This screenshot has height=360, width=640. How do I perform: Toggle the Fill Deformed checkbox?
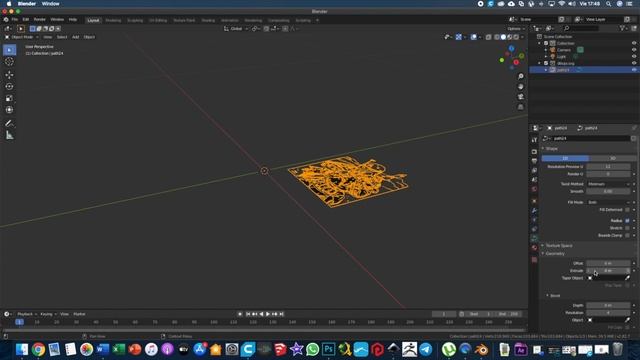click(627, 210)
